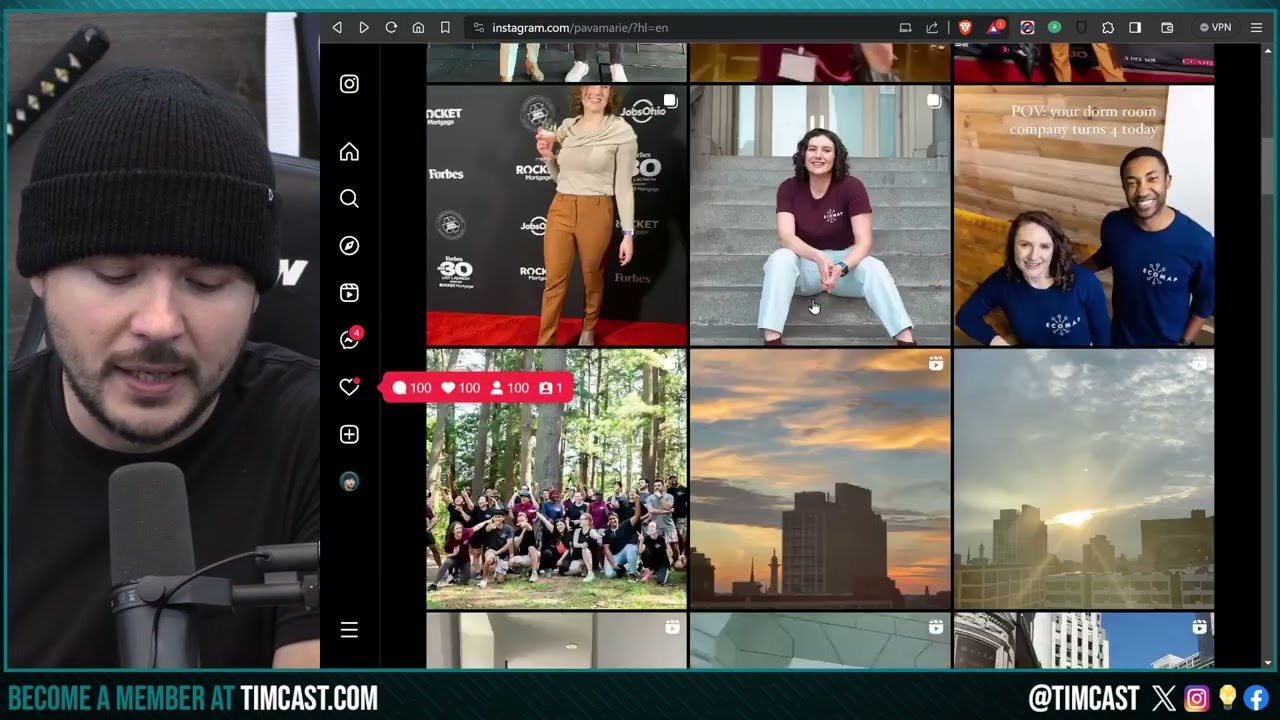Open the group photo in the forest post
Viewport: 1280px width, 720px height.
coord(556,479)
